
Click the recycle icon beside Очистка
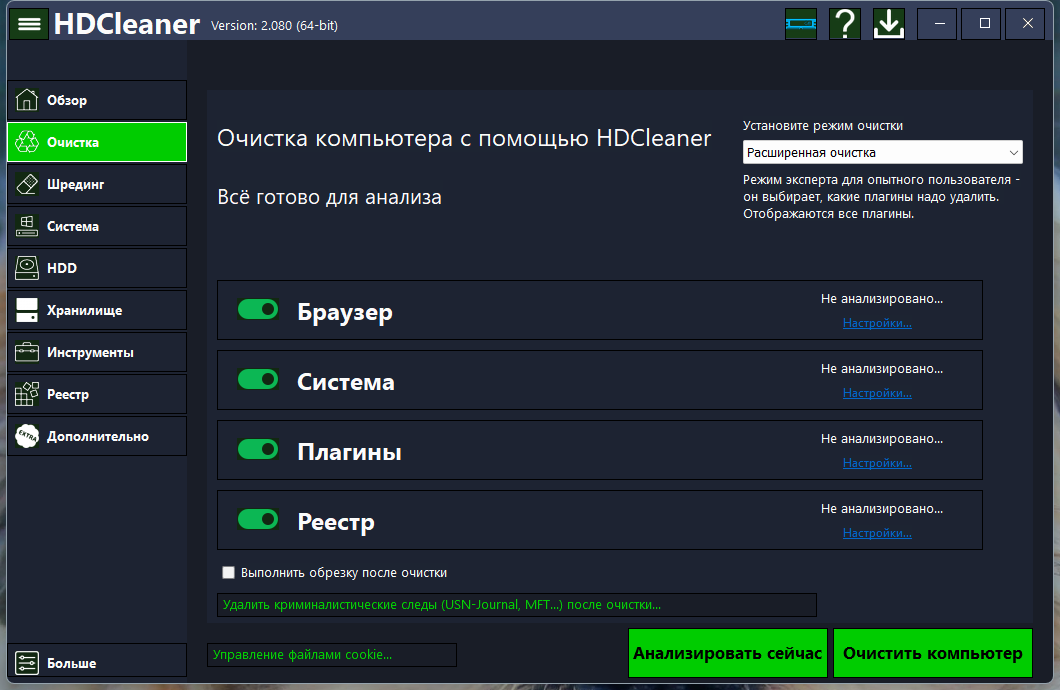coord(27,142)
